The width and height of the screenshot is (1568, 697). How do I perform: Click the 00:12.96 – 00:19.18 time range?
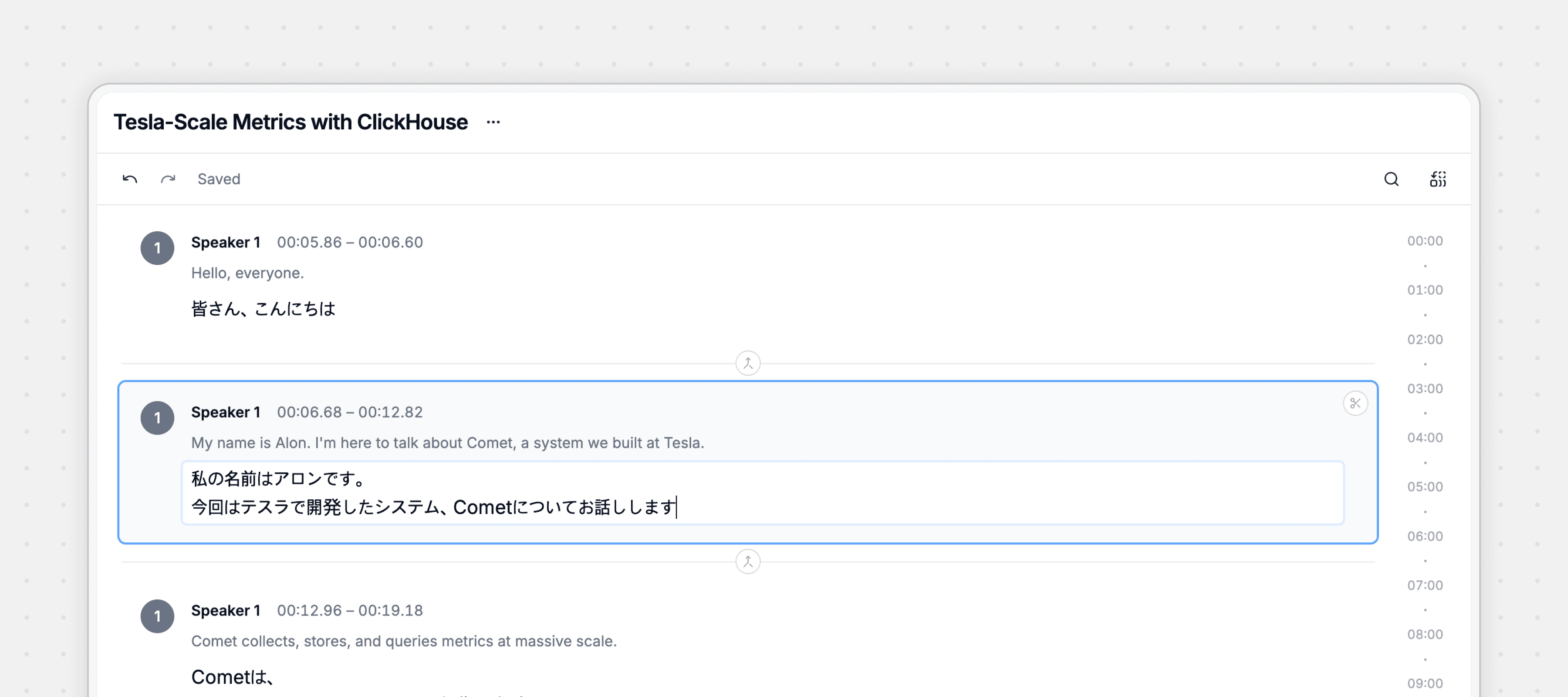click(349, 611)
